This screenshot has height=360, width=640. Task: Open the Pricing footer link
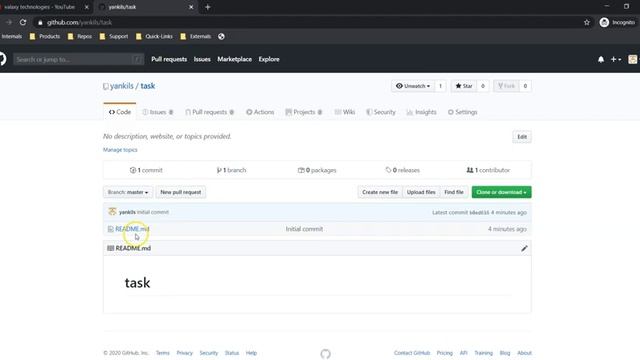[444, 353]
